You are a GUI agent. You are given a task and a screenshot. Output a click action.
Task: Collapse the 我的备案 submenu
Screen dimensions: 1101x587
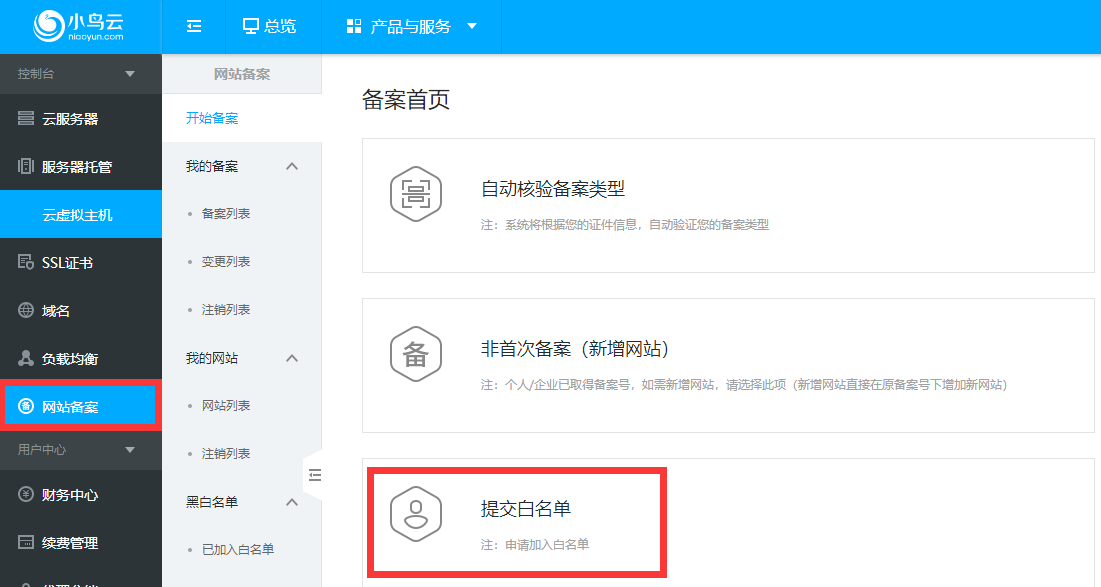(x=292, y=166)
